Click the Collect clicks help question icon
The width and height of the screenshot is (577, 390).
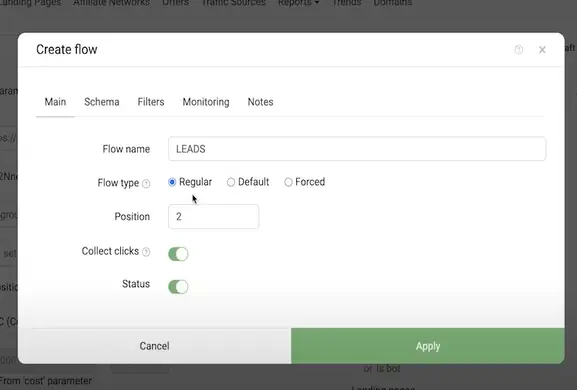coord(146,252)
